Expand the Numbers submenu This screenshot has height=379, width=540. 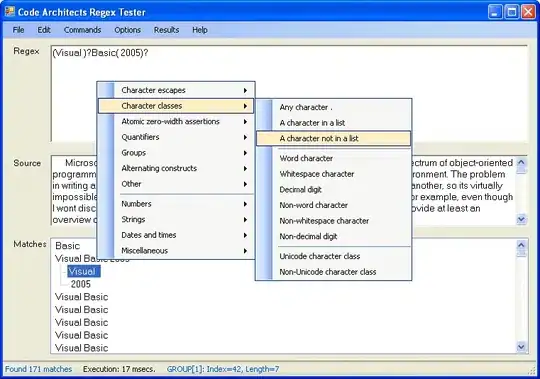coord(176,204)
